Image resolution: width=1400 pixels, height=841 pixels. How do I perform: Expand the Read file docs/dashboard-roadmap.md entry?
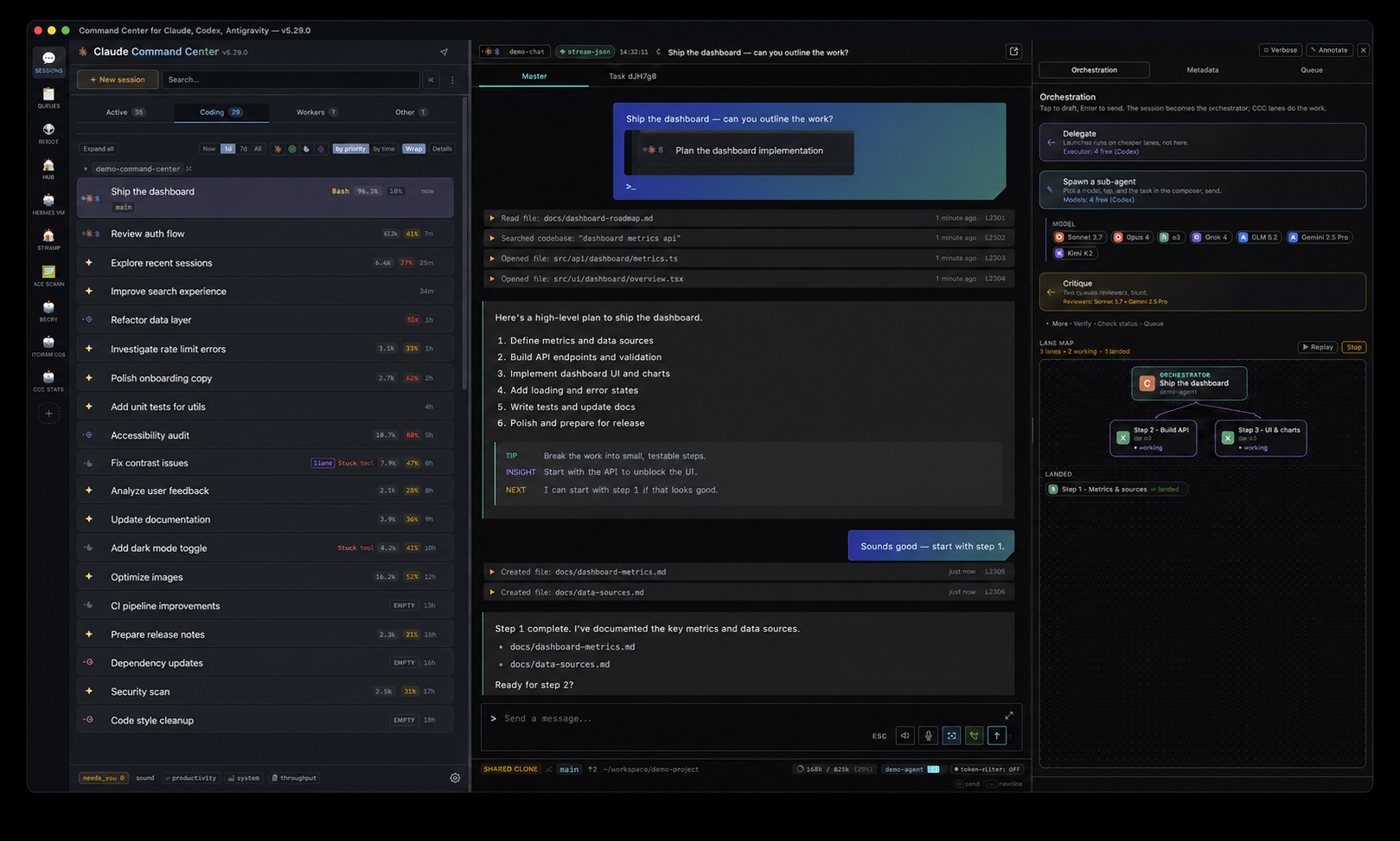(750, 218)
